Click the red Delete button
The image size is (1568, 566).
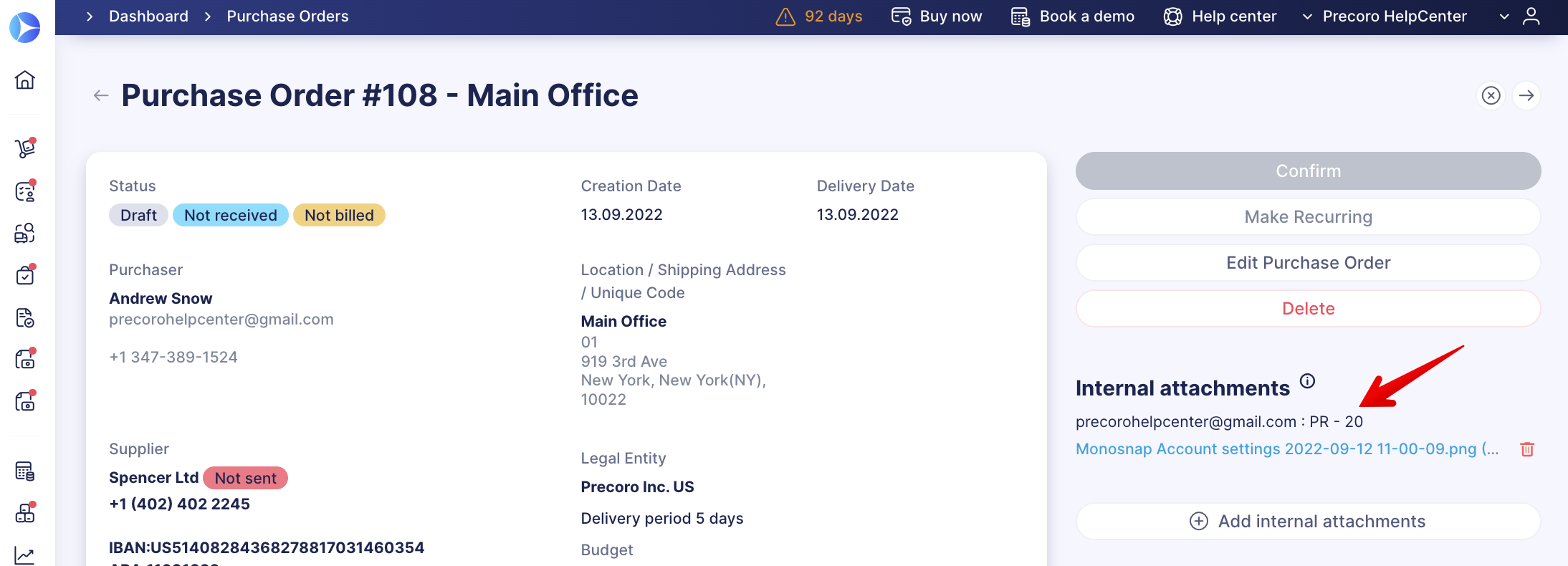[x=1308, y=309]
